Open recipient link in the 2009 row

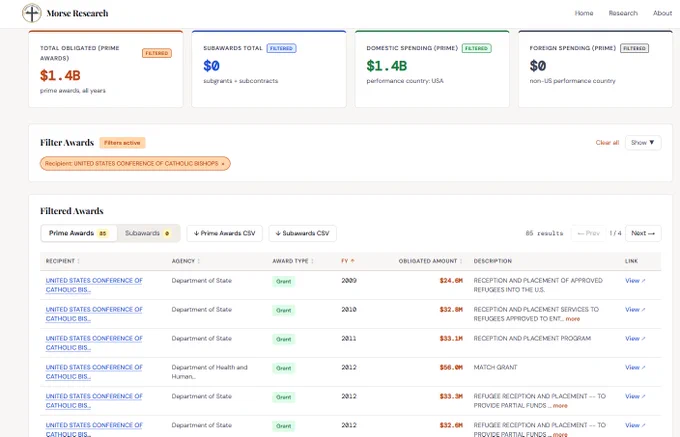coord(94,285)
